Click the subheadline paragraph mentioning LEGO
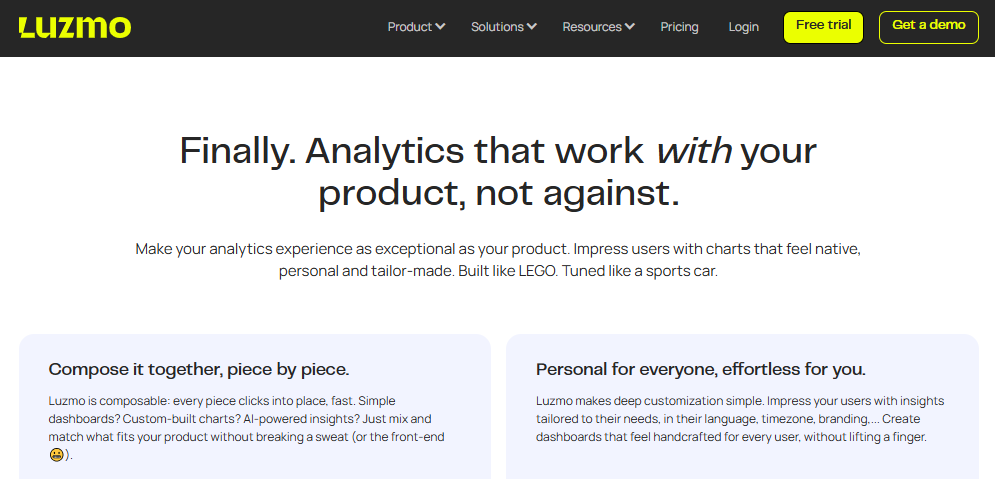Viewport: 995px width, 479px height. [498, 260]
